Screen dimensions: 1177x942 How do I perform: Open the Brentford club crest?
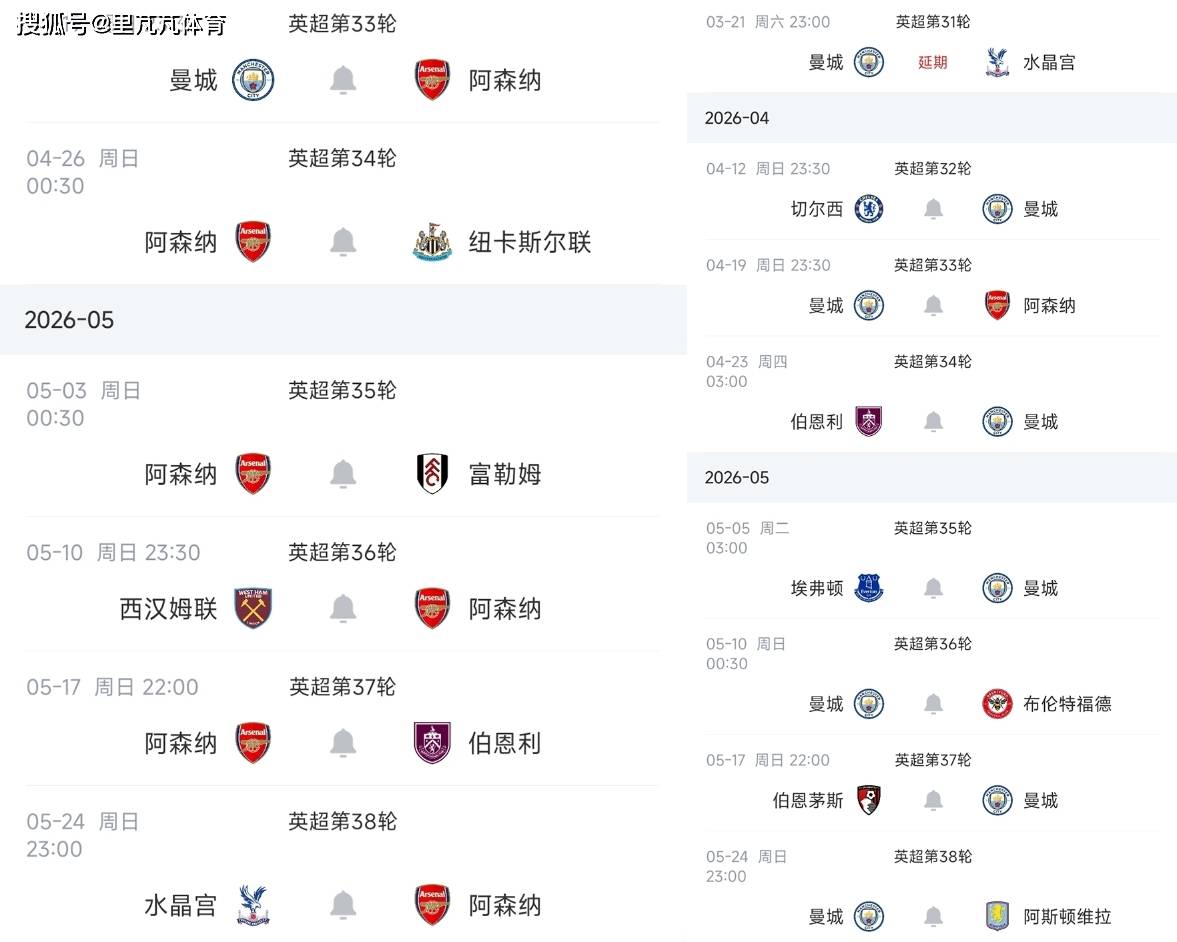(x=997, y=704)
